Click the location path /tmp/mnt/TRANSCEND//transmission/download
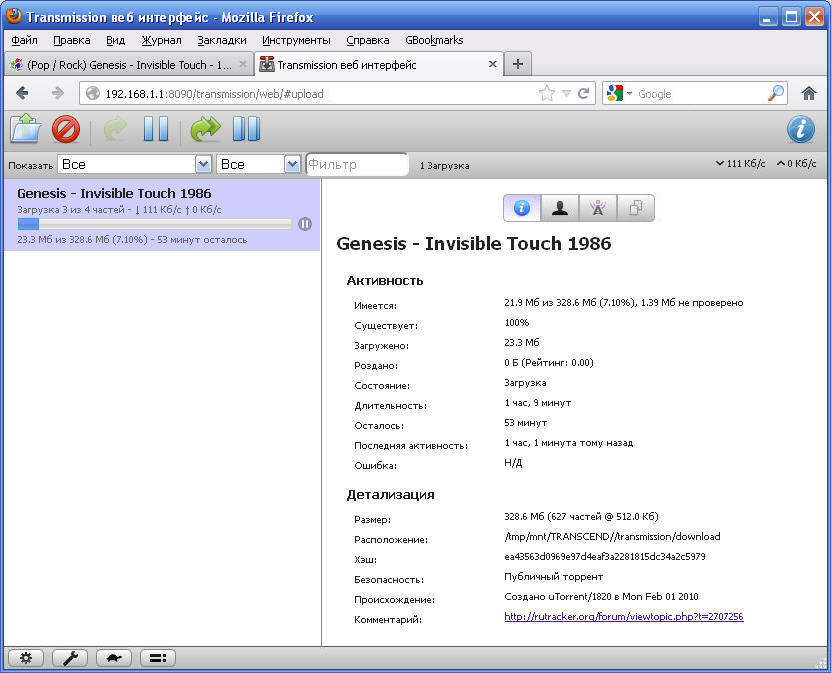 coord(612,537)
